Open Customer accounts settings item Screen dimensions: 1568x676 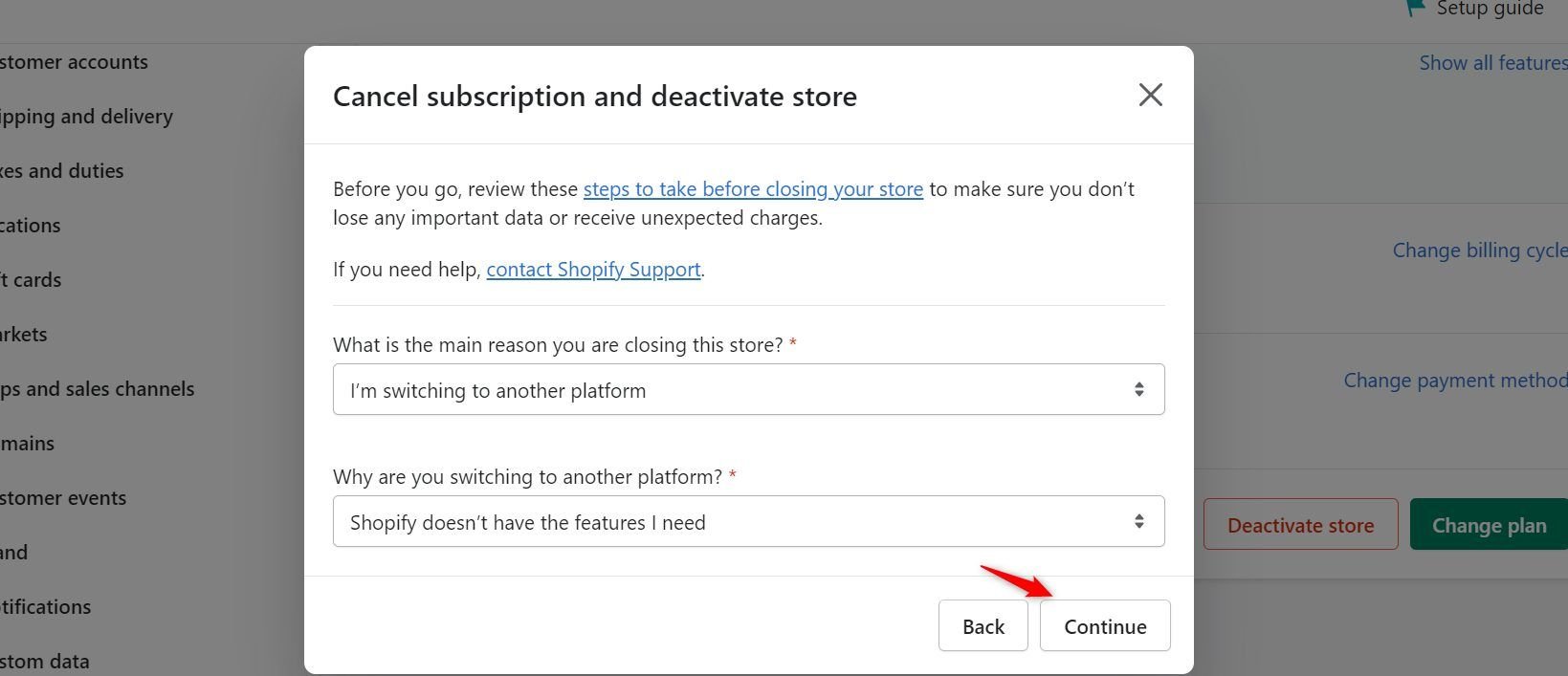point(75,62)
